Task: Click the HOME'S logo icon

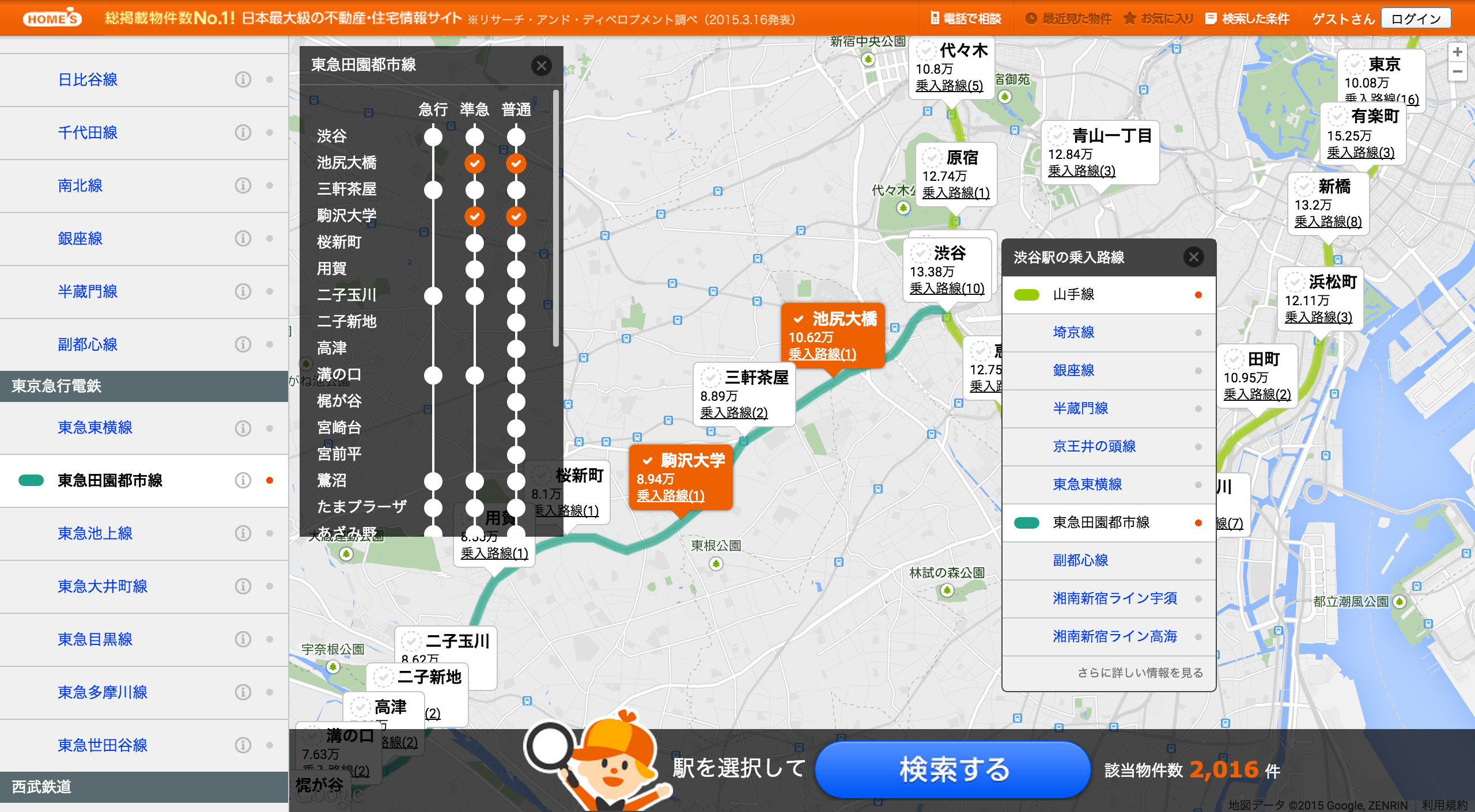Action: [x=52, y=18]
